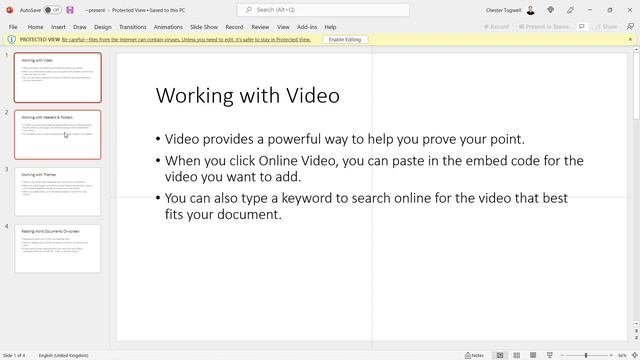This screenshot has height=360, width=640.
Task: Click Enable Editing button
Action: pos(345,40)
